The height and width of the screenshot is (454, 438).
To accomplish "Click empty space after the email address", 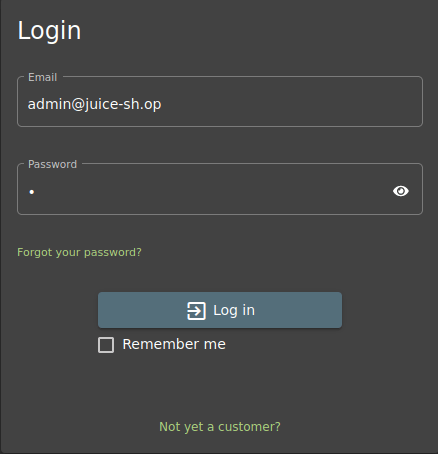I will (x=290, y=104).
